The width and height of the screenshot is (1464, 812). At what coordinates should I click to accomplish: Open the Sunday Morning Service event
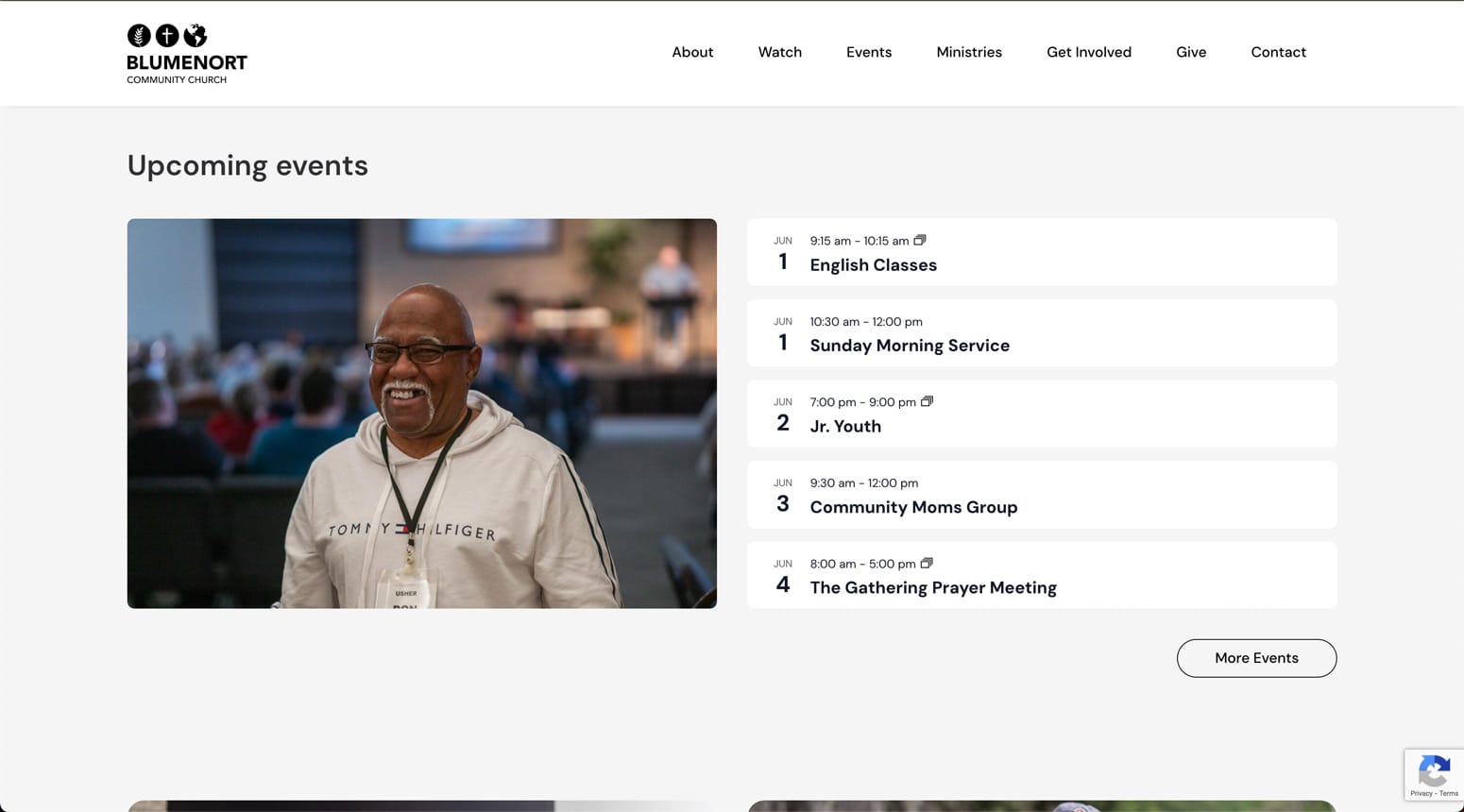(x=910, y=346)
